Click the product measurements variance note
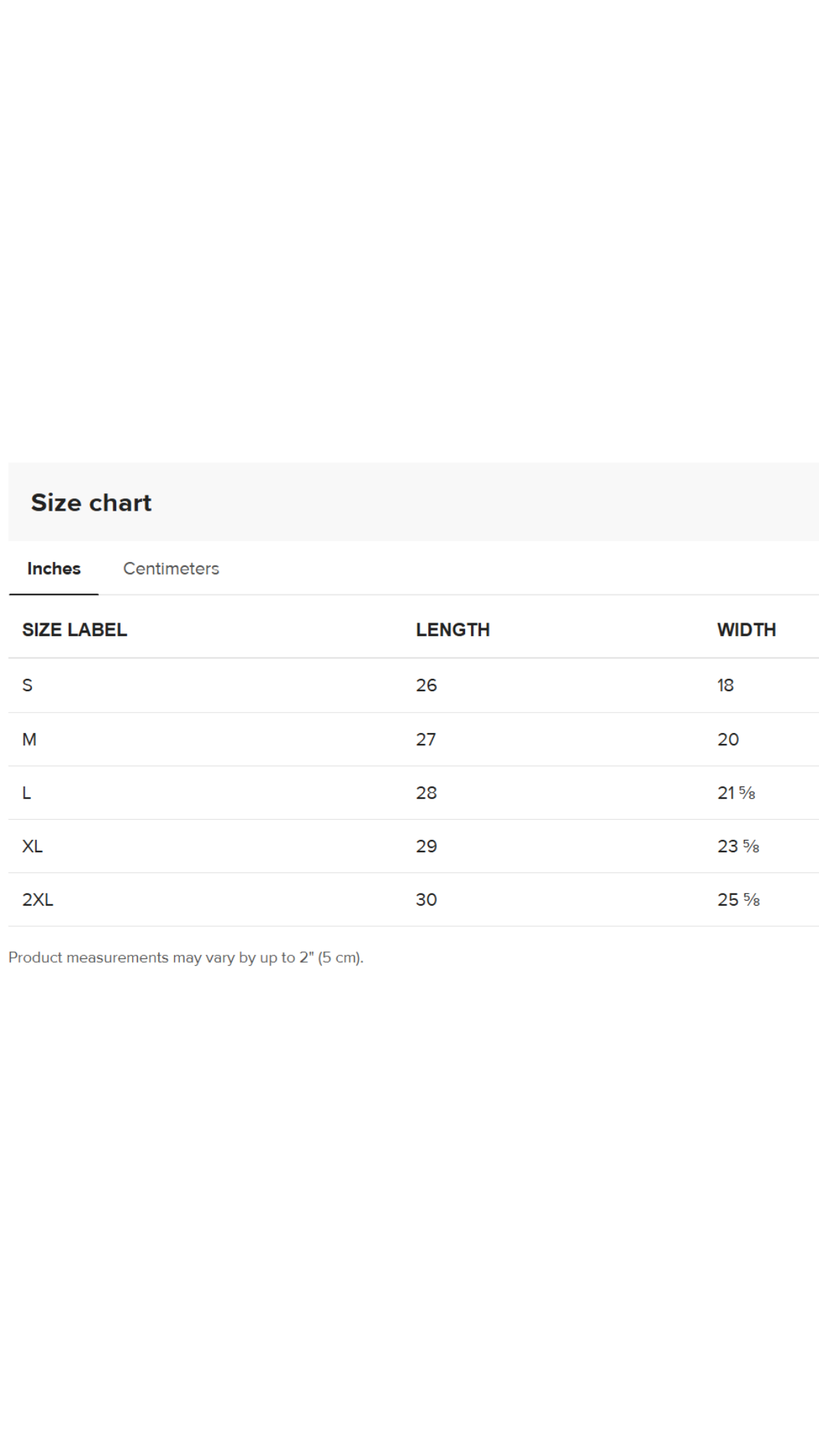 coord(186,958)
